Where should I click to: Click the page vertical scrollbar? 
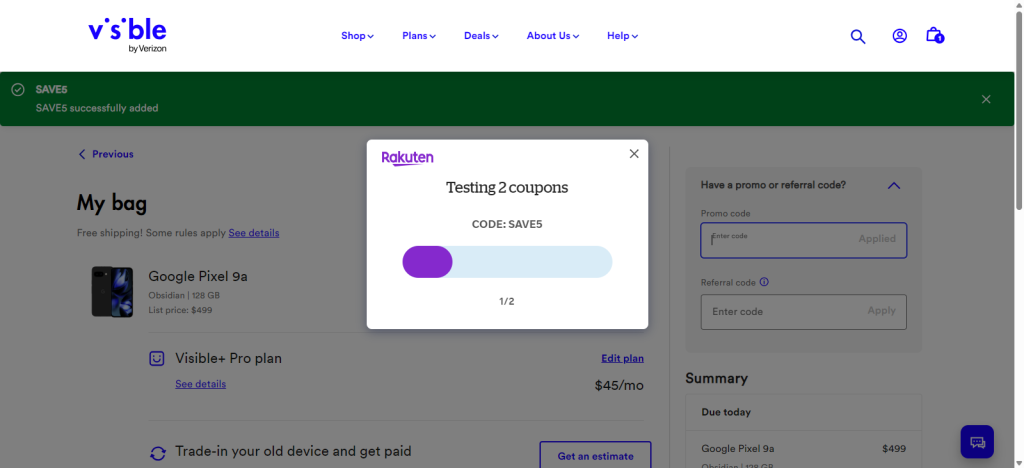(x=1019, y=111)
